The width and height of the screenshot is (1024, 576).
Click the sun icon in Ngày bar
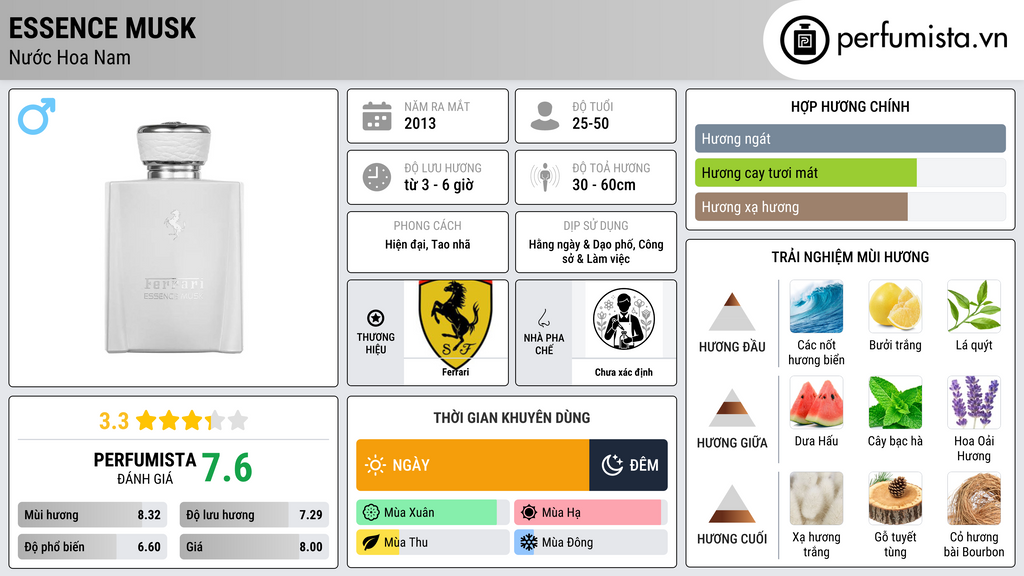point(375,465)
